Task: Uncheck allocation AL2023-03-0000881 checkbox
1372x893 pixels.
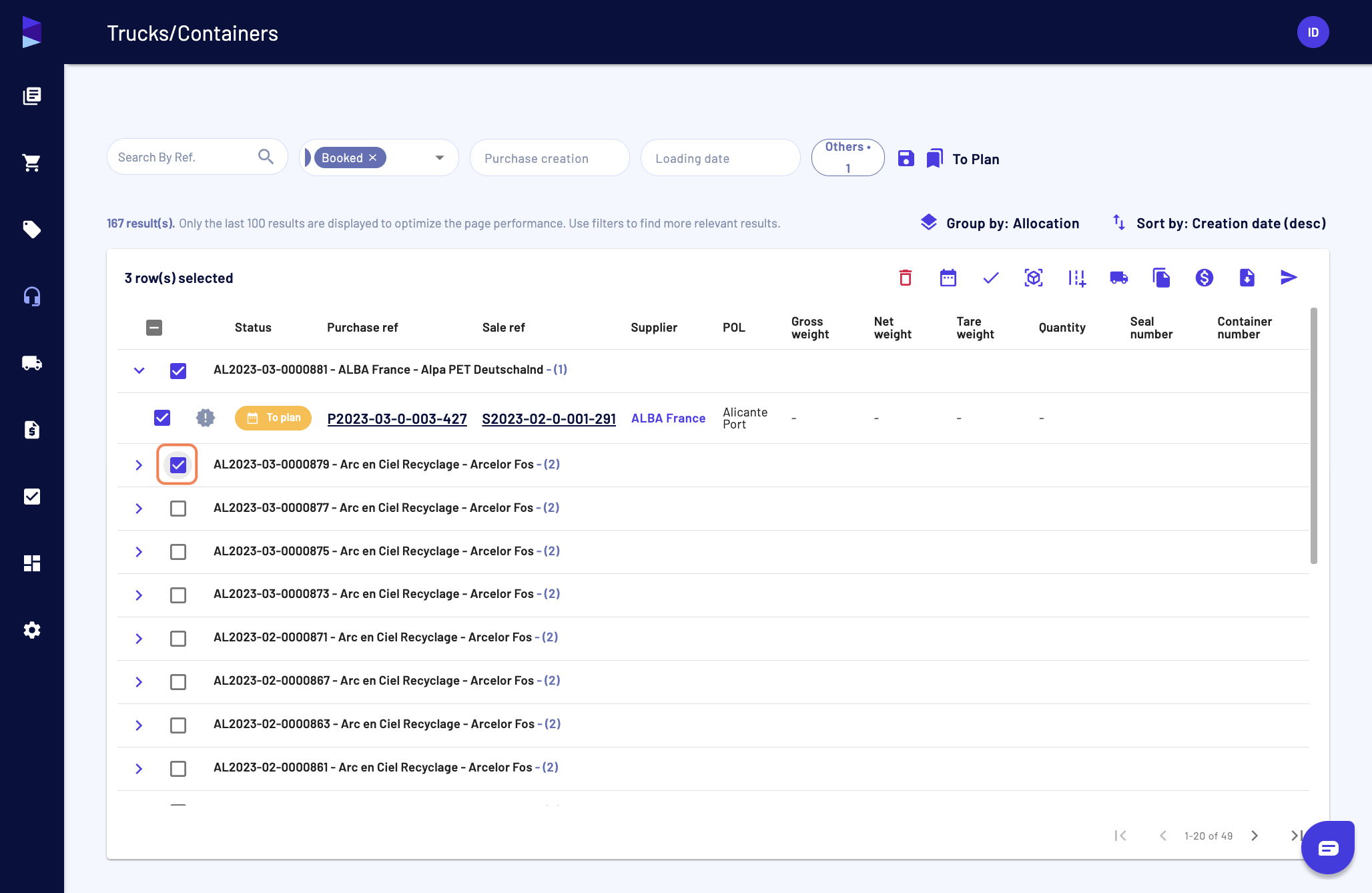Action: click(178, 370)
